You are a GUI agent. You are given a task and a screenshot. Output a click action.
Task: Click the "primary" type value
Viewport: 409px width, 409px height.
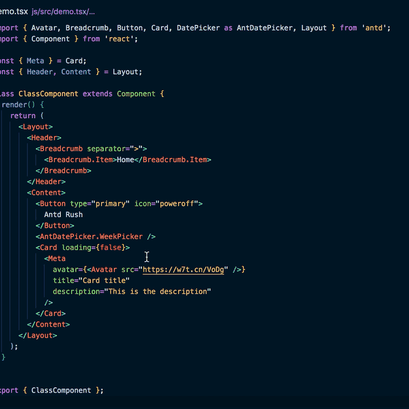tap(110, 204)
